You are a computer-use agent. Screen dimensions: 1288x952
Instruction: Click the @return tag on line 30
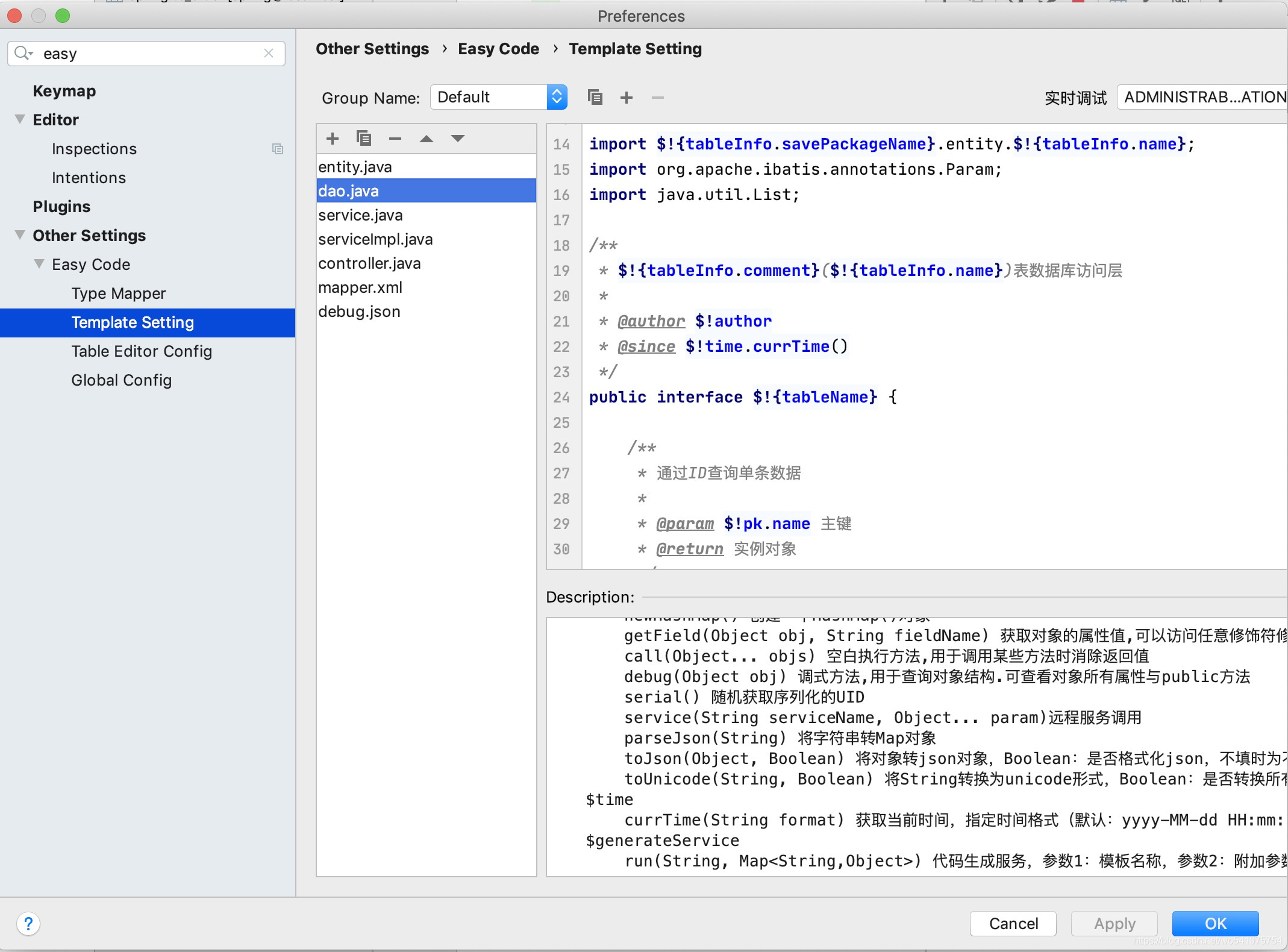pyautogui.click(x=690, y=549)
